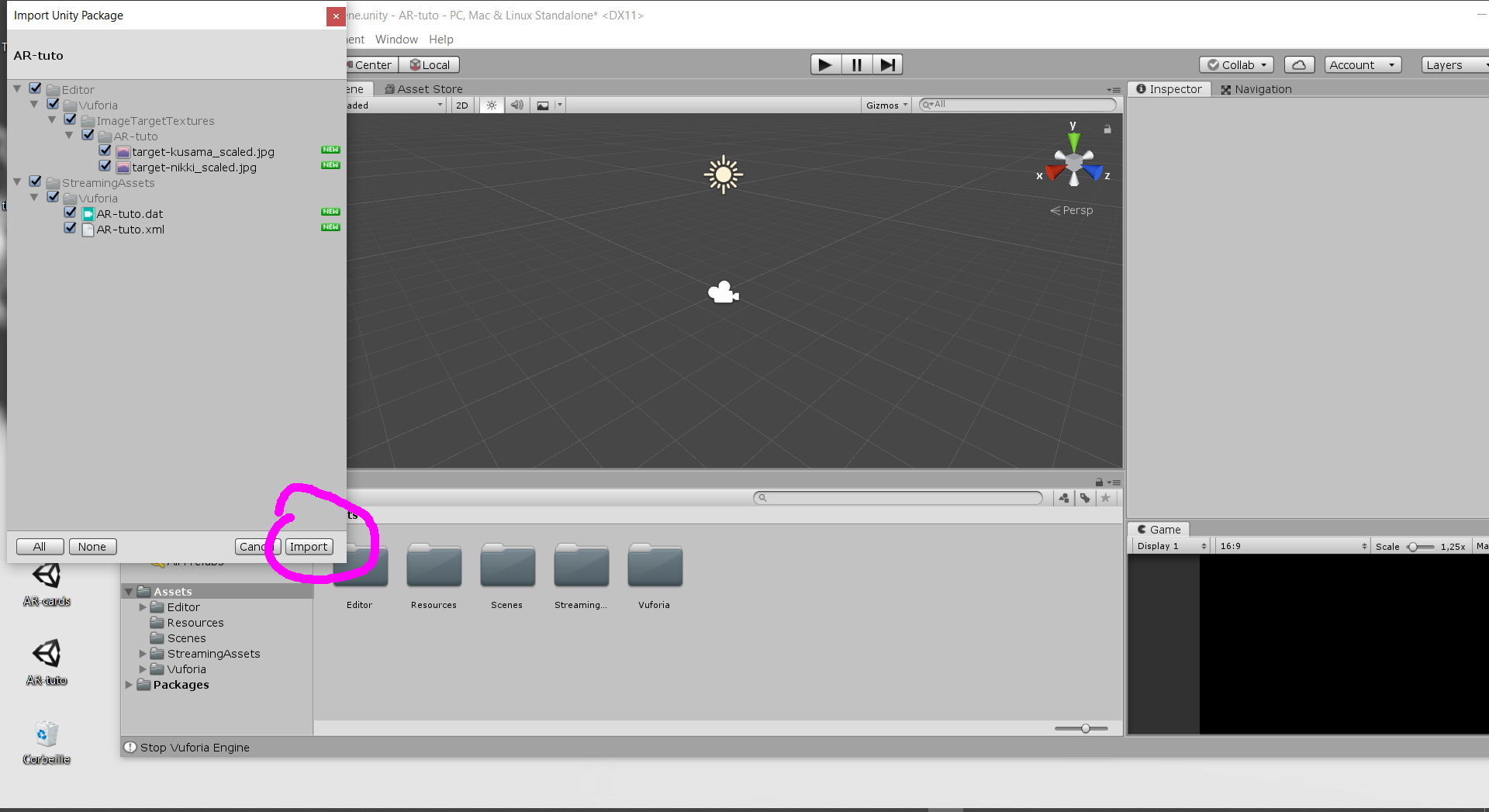Toggle scene lighting sun icon
Screen dimensions: 1489x812
pos(492,105)
